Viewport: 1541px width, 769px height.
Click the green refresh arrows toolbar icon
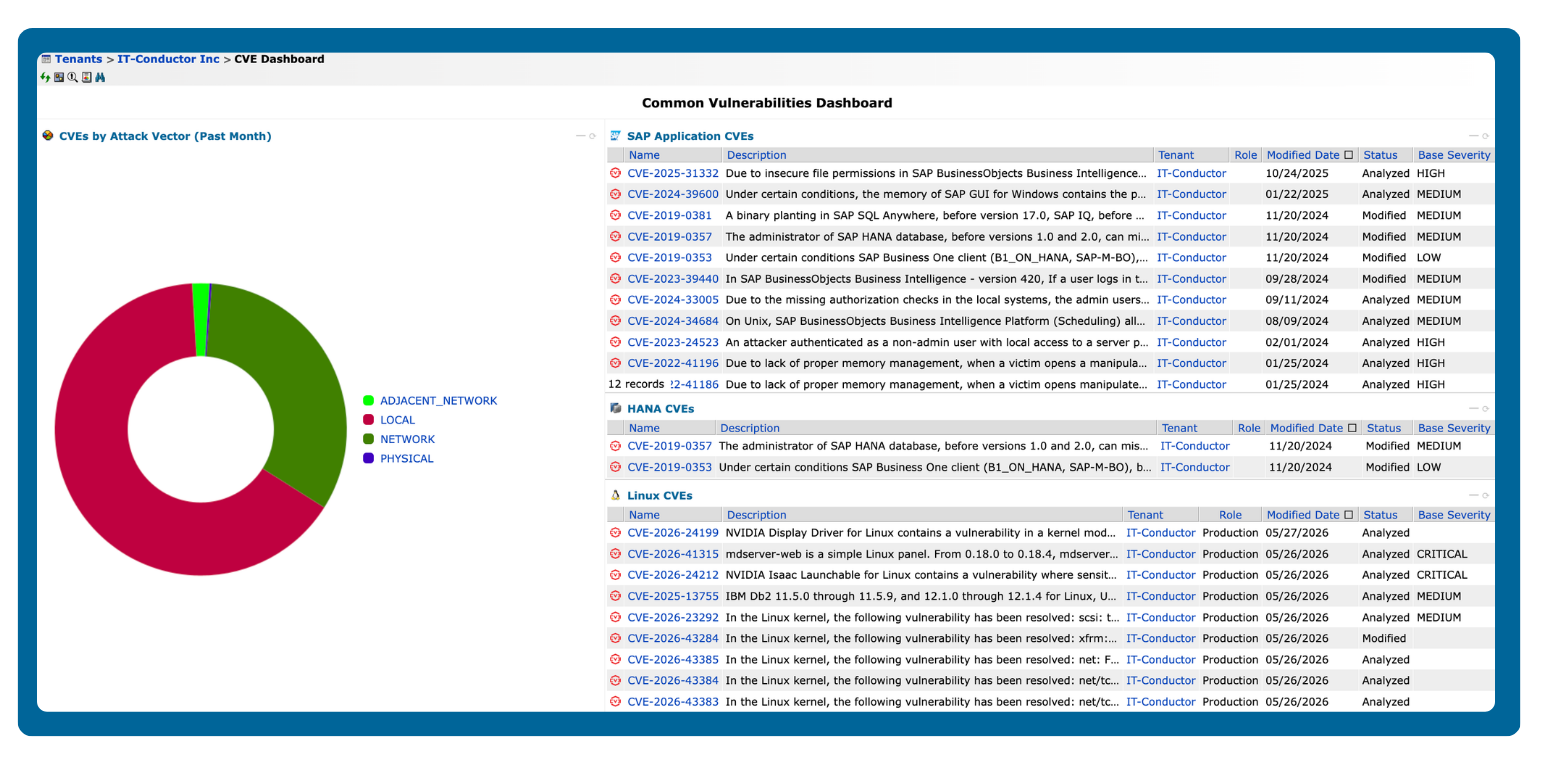[45, 77]
